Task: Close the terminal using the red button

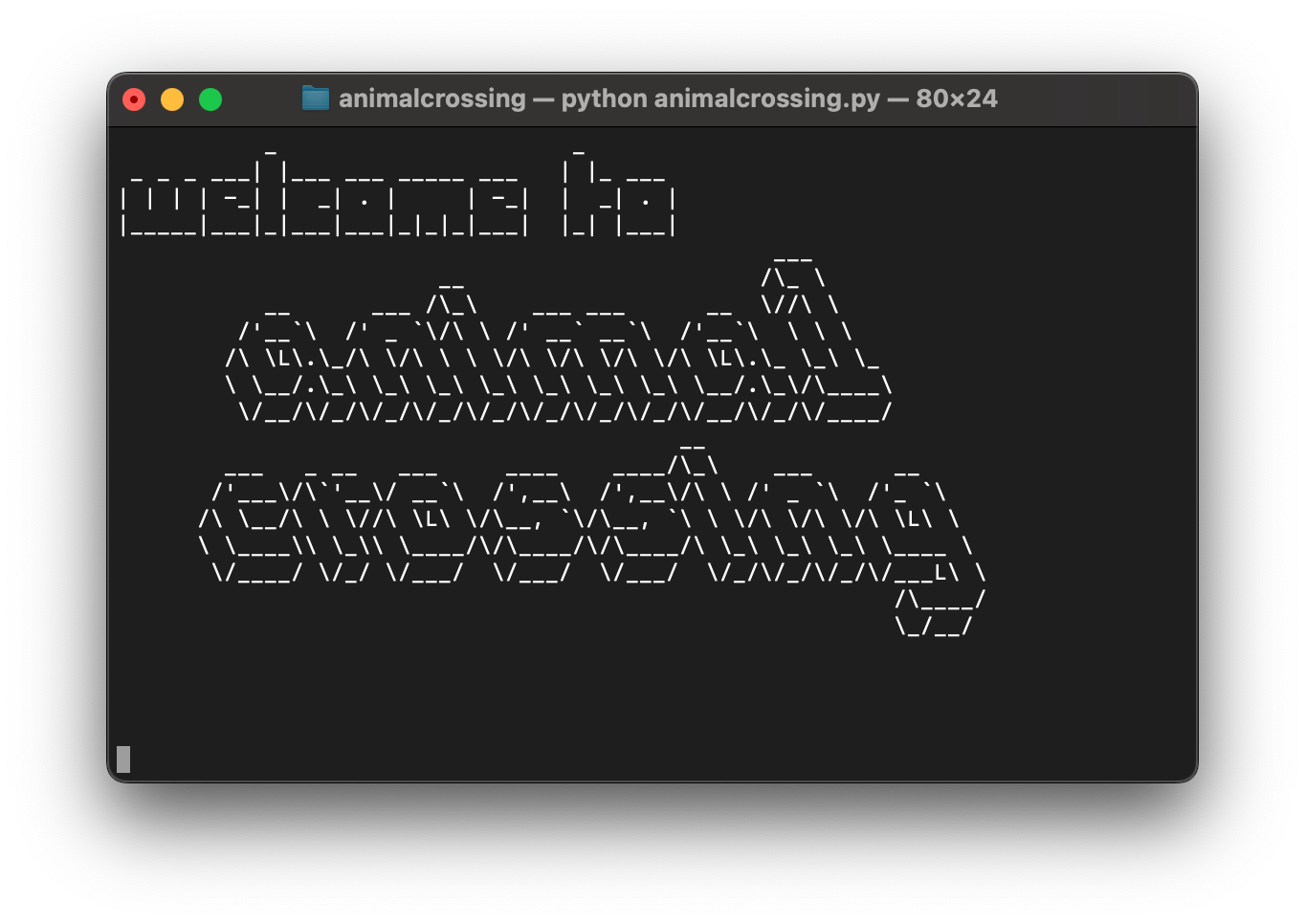Action: click(134, 99)
